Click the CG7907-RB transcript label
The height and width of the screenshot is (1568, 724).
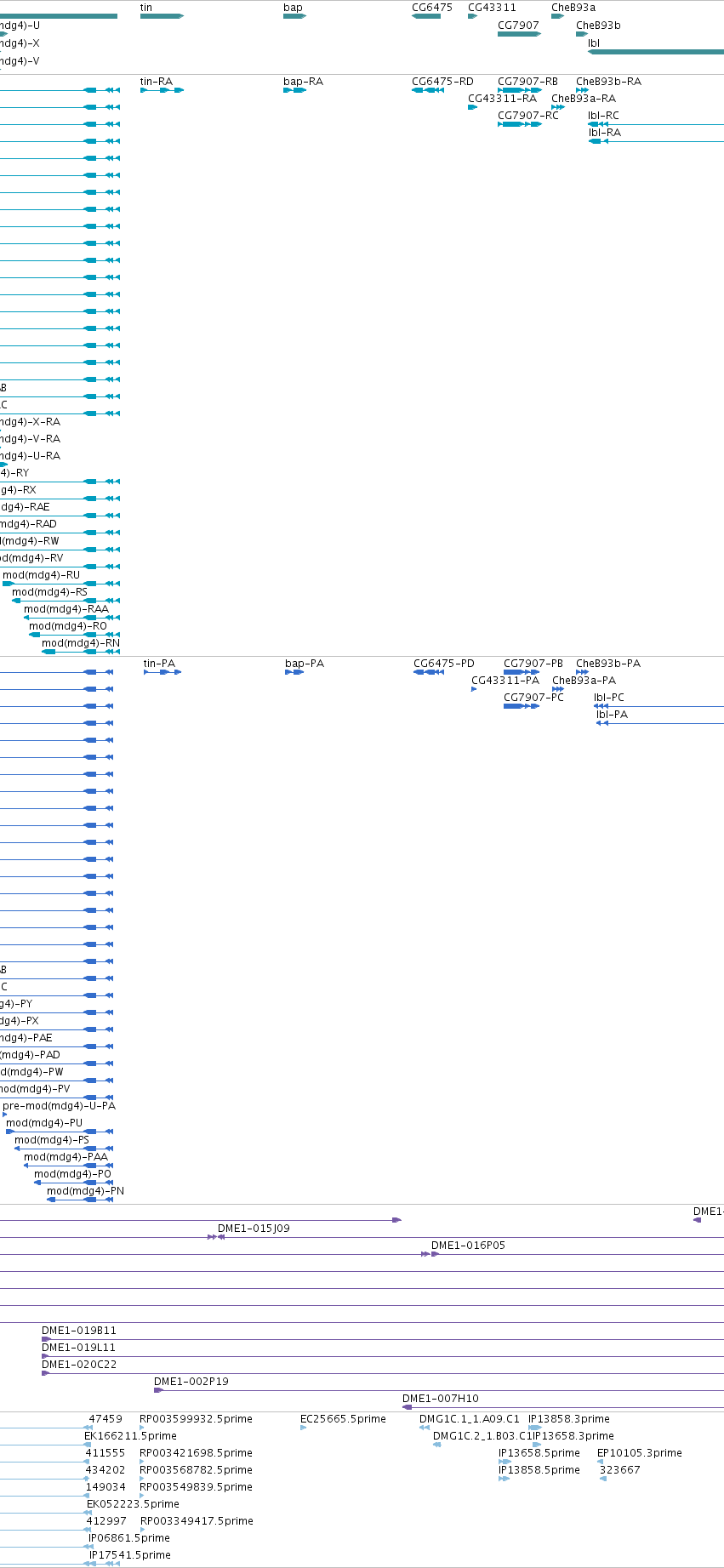coord(527,82)
